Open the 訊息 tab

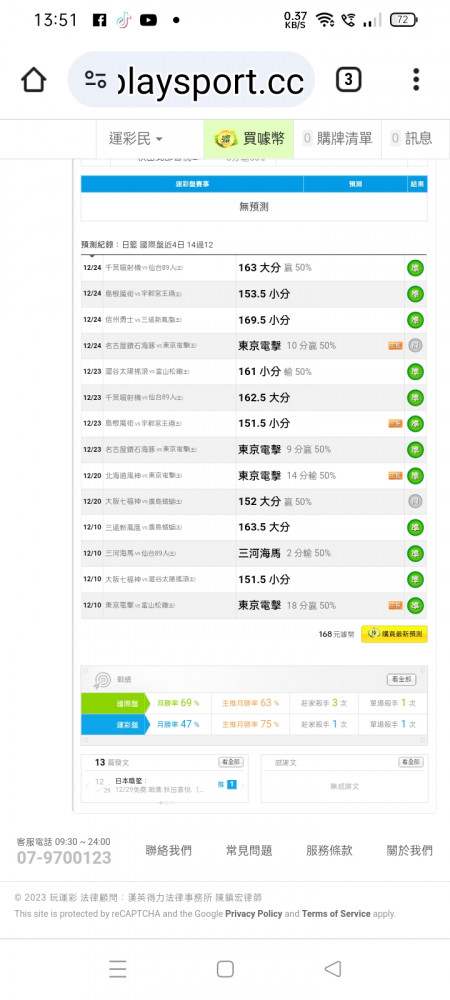pos(412,138)
